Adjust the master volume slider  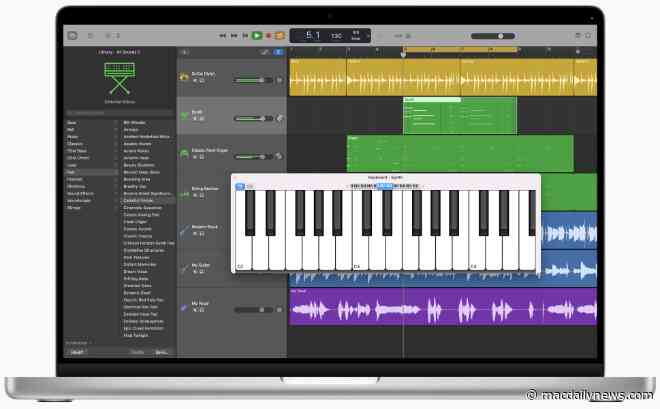[492, 36]
